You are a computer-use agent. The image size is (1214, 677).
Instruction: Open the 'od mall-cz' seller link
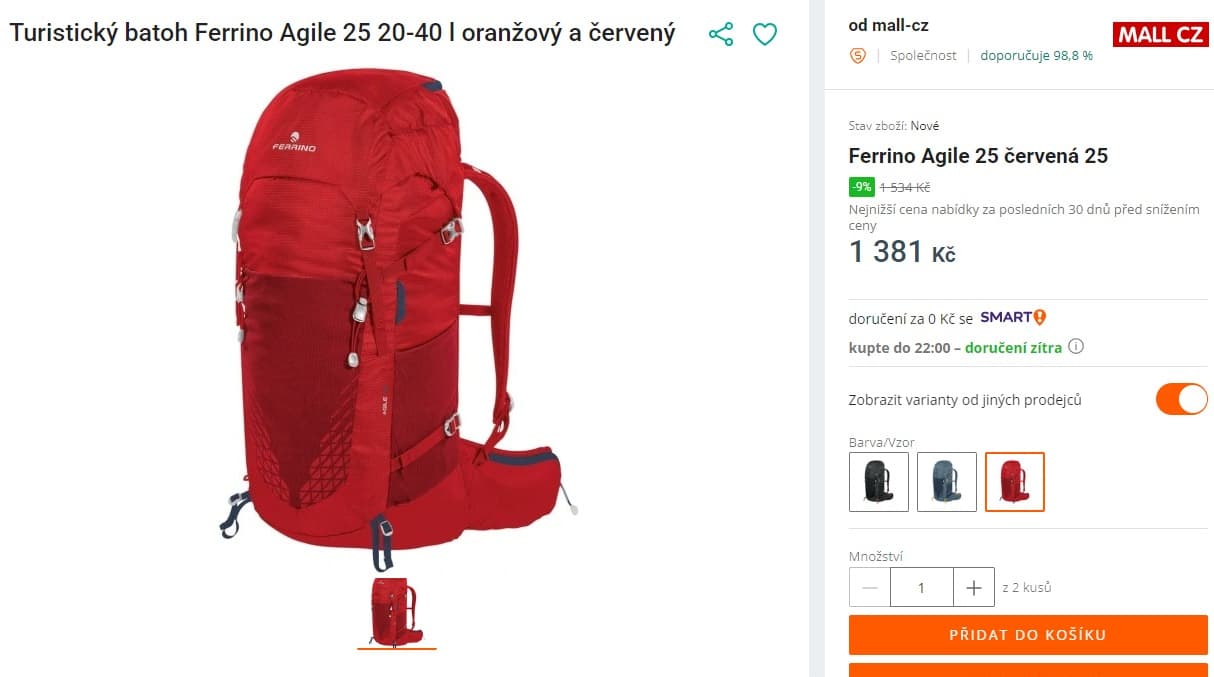tap(888, 26)
